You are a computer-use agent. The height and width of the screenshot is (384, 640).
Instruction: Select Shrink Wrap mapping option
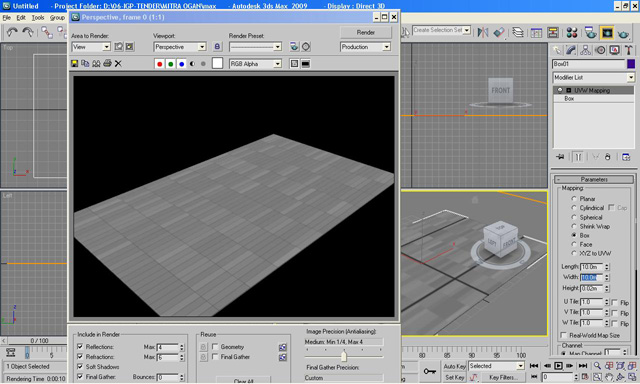574,226
